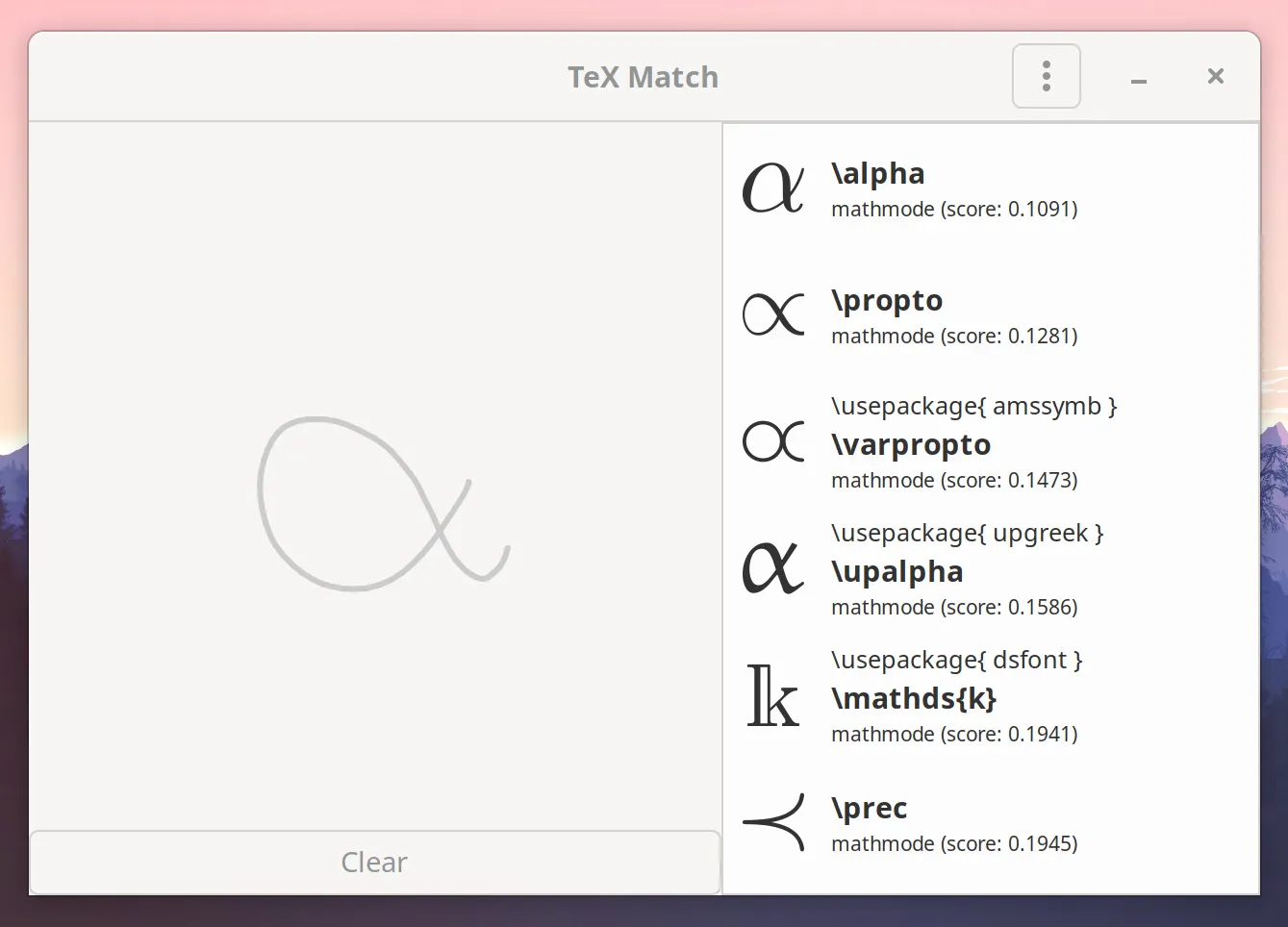The image size is (1288, 927).
Task: Select the \alpha command text
Action: [x=878, y=174]
